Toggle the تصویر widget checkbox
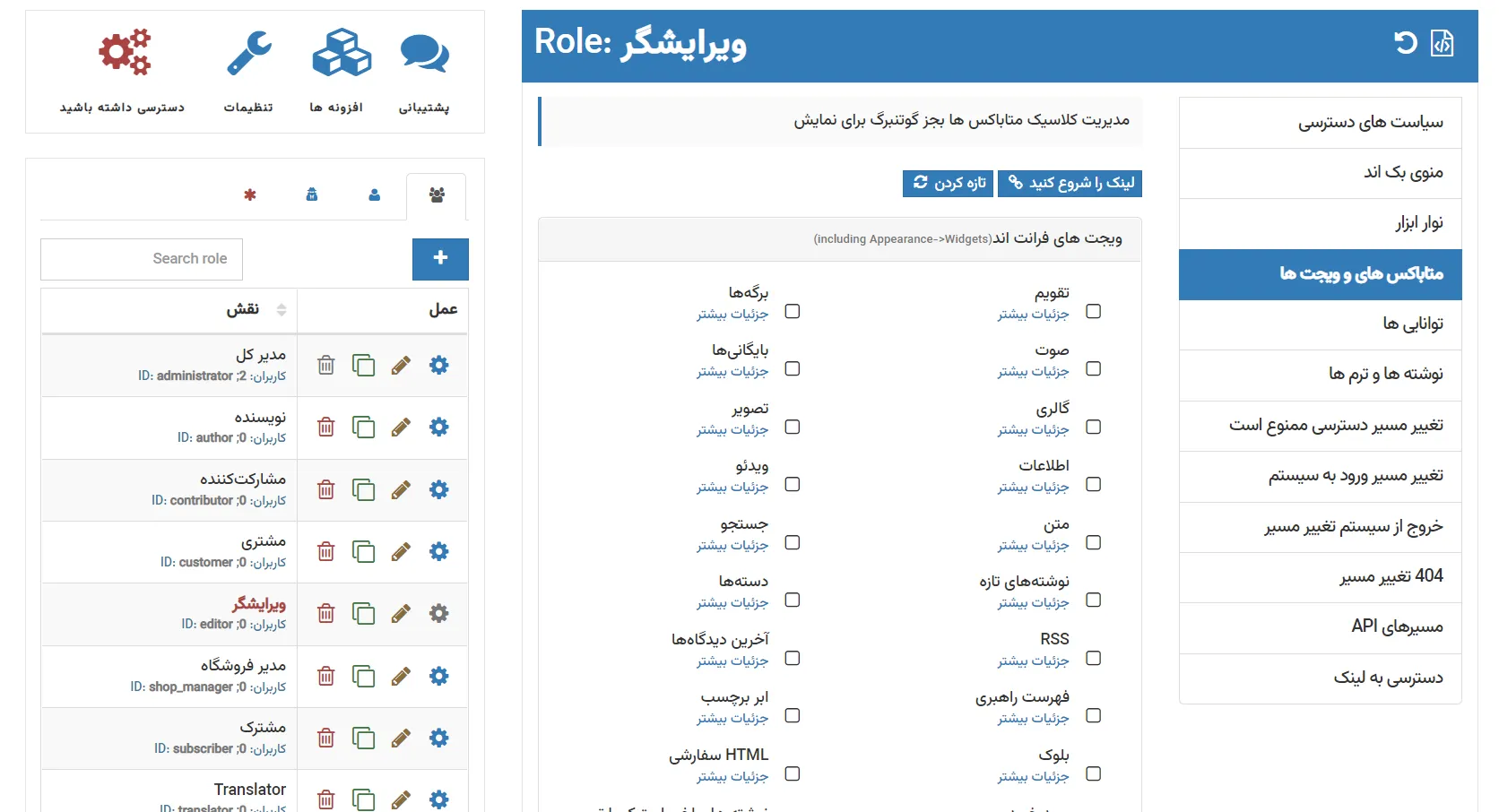Screen dimensions: 1499x812 793,427
